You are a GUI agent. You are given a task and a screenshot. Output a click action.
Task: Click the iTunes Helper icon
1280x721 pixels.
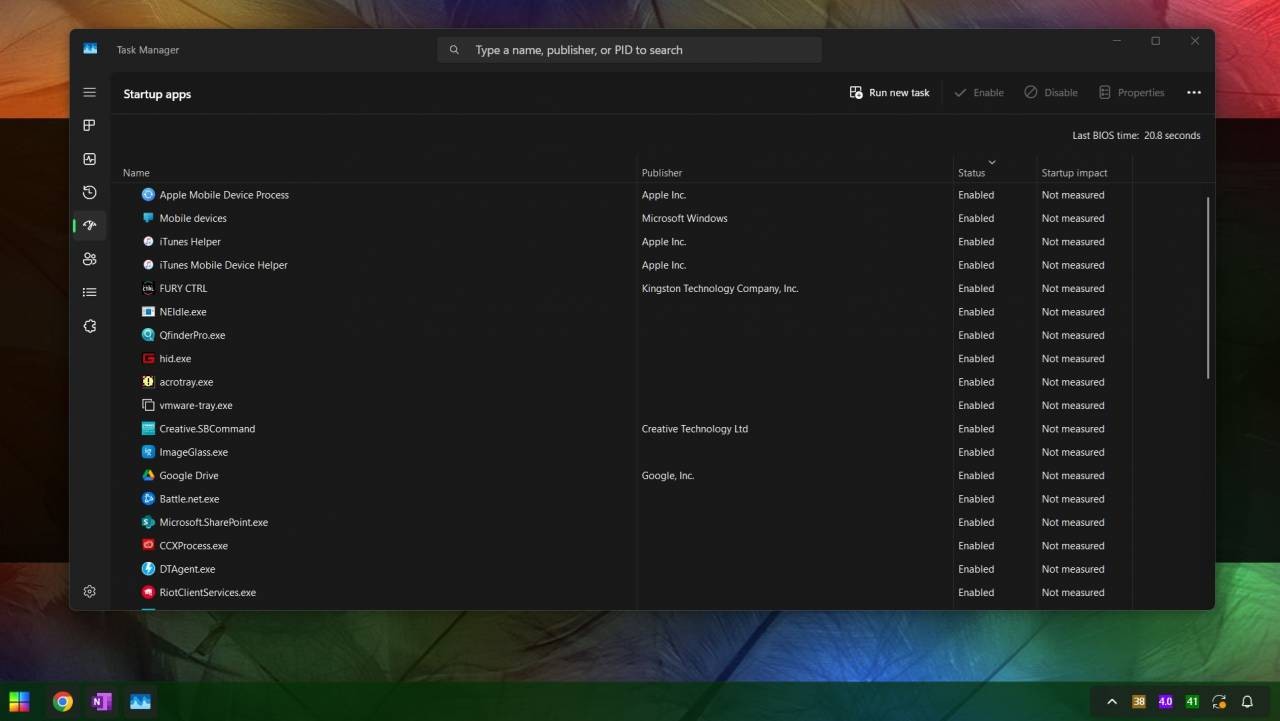pos(148,241)
